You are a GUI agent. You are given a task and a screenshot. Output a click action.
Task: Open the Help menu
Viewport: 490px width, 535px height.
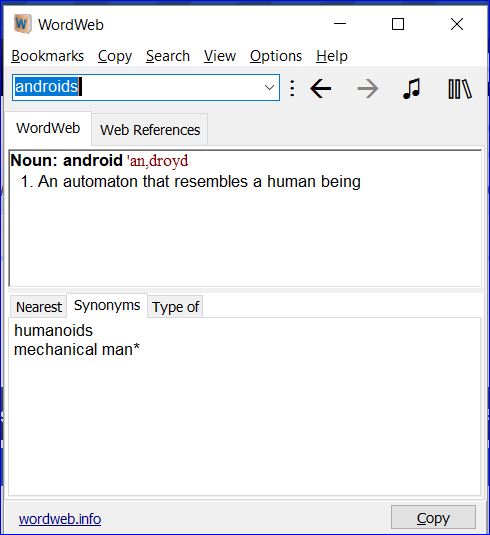[x=332, y=56]
